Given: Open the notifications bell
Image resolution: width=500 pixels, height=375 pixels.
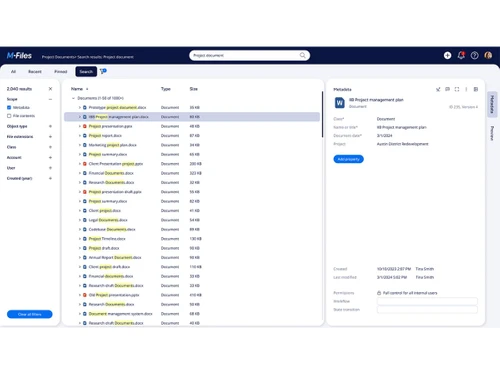Looking at the screenshot, I should pos(461,55).
